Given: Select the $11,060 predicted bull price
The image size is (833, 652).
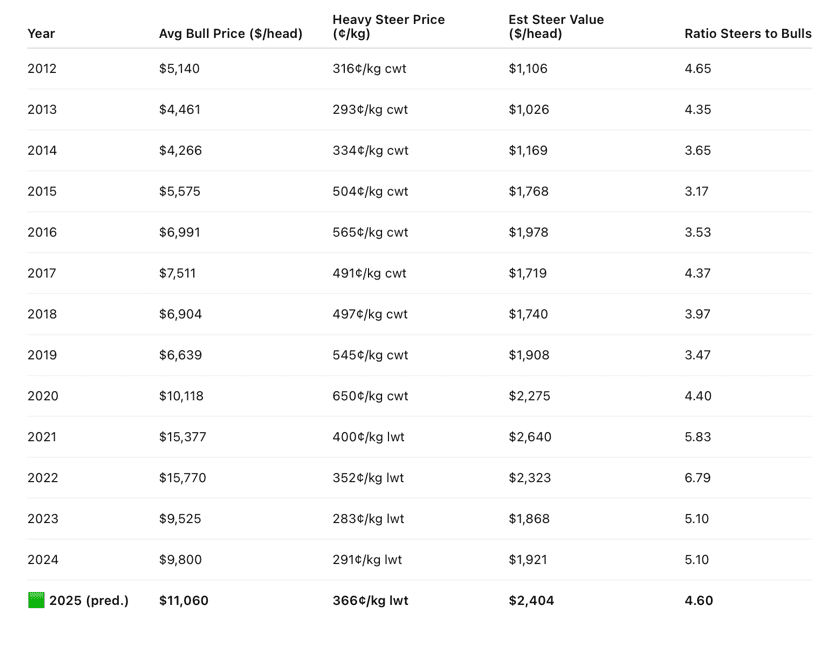Looking at the screenshot, I should [183, 600].
